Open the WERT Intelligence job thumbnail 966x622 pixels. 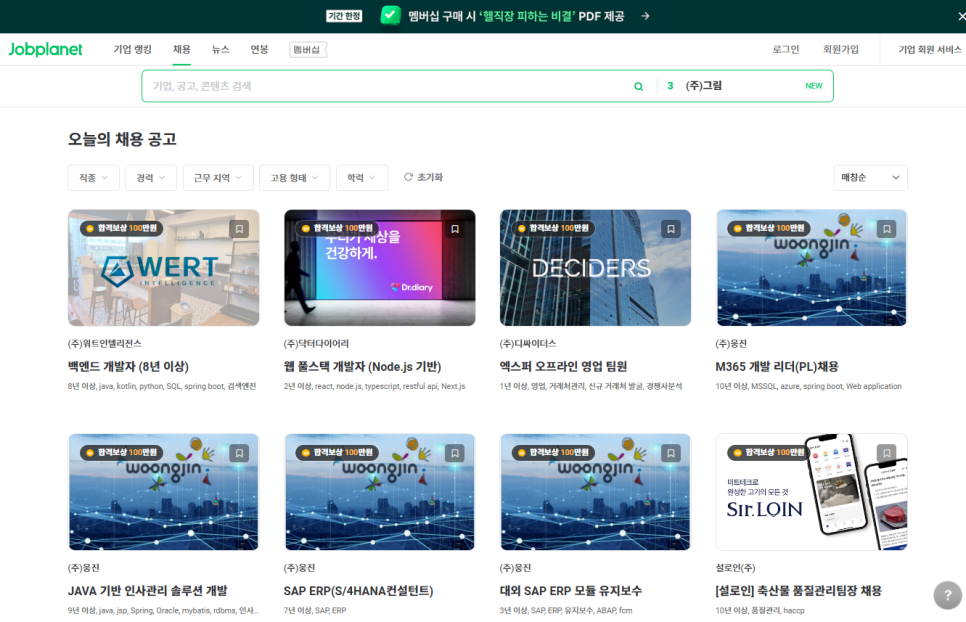coord(163,268)
